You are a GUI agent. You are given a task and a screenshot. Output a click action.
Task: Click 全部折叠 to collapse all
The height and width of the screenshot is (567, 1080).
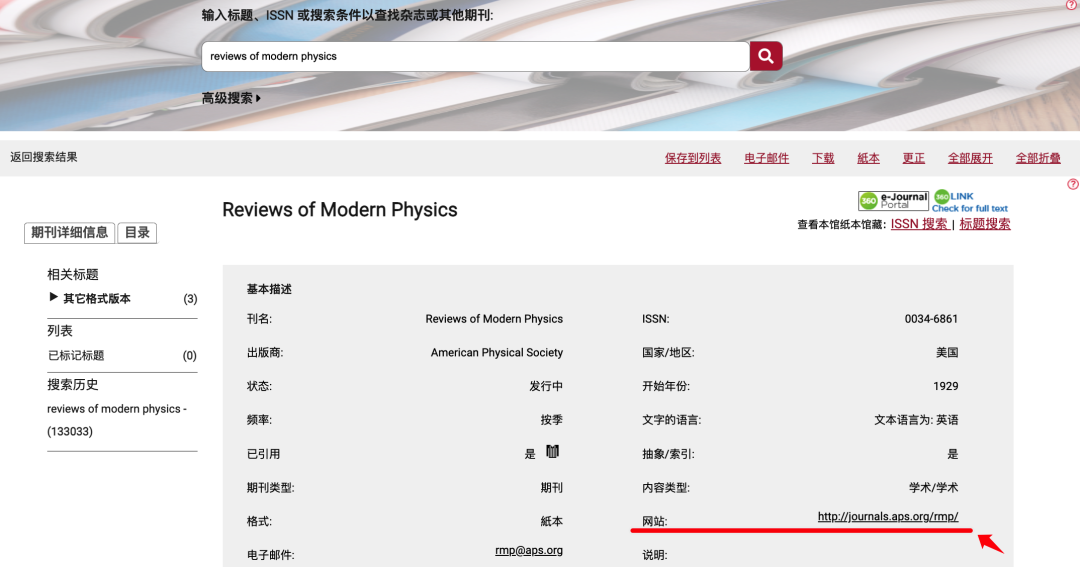[1038, 158]
